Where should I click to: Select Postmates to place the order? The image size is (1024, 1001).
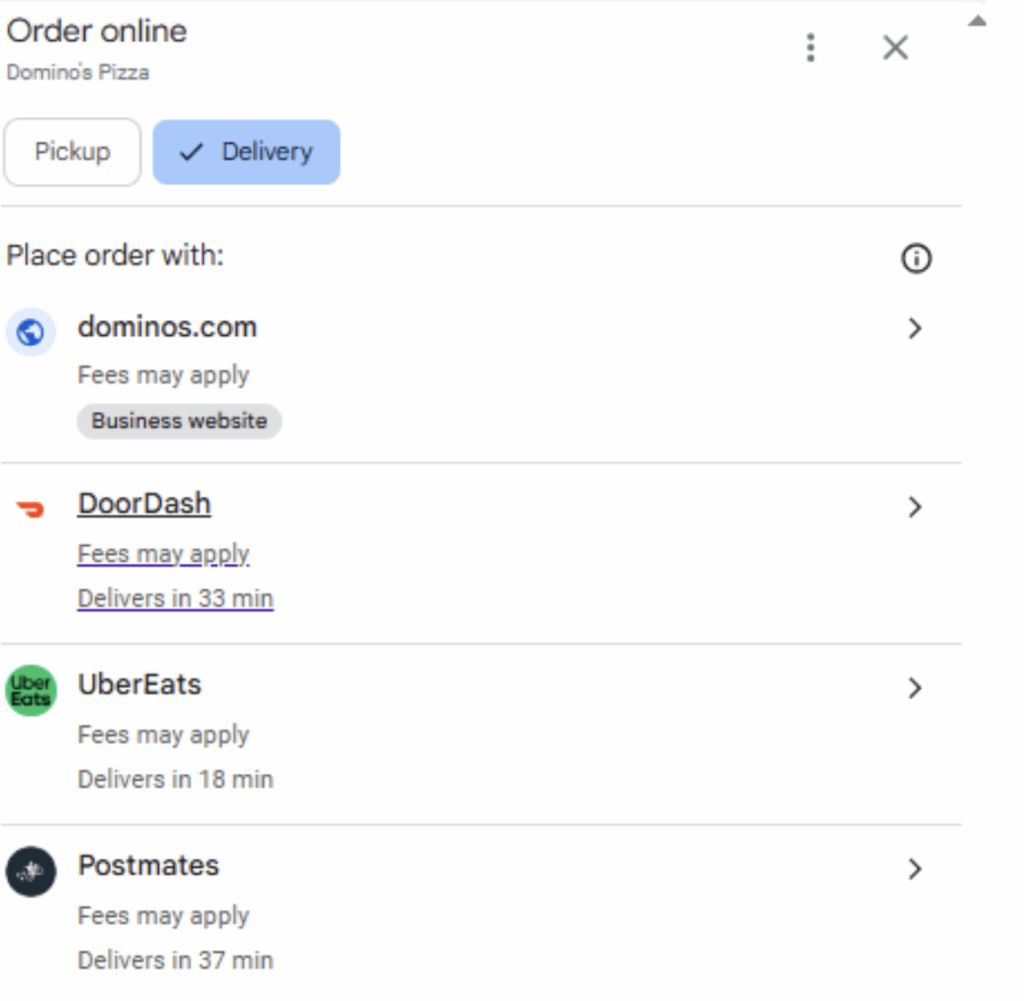pyautogui.click(x=148, y=866)
